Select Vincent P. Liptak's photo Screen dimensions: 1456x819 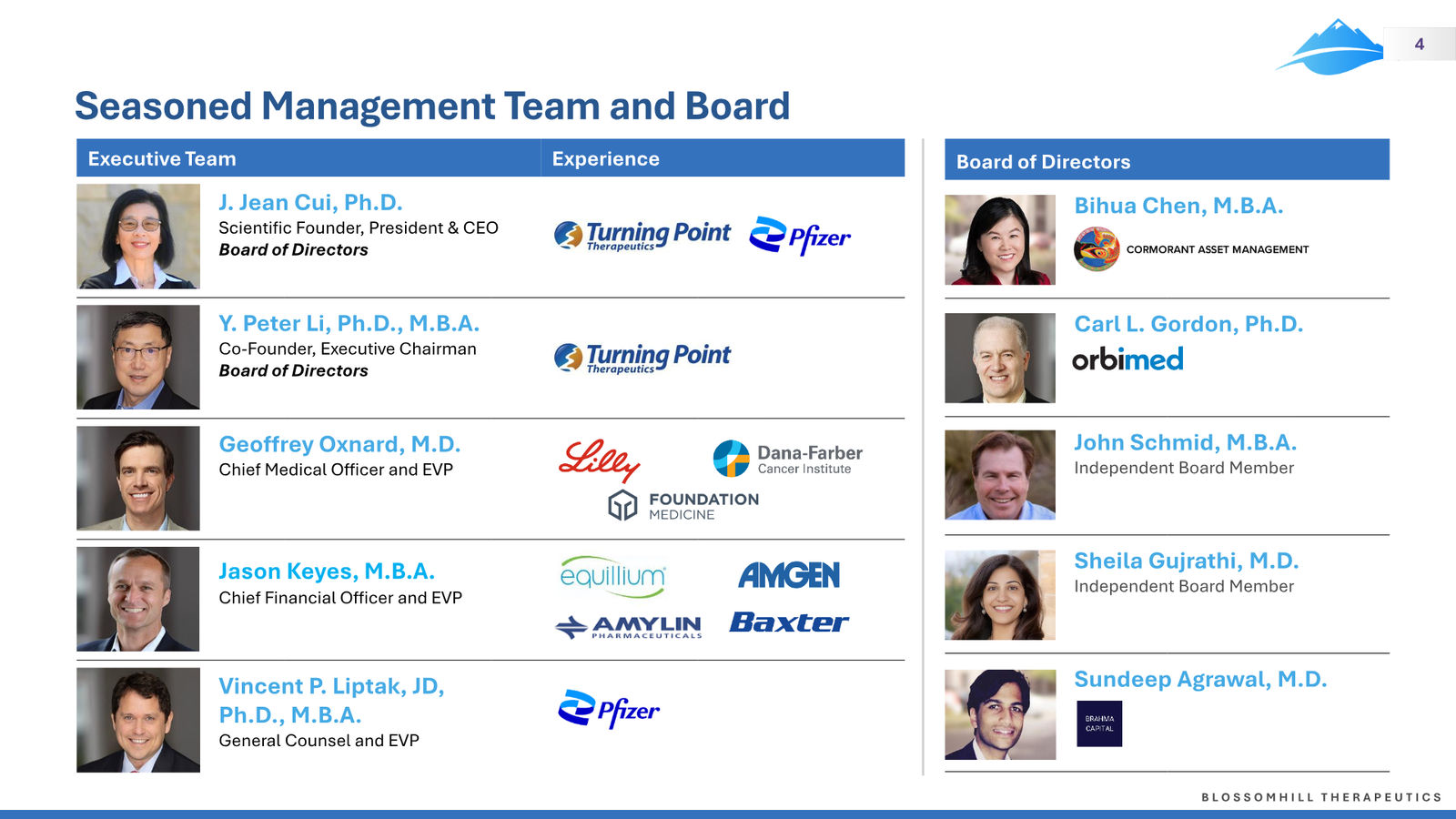138,721
